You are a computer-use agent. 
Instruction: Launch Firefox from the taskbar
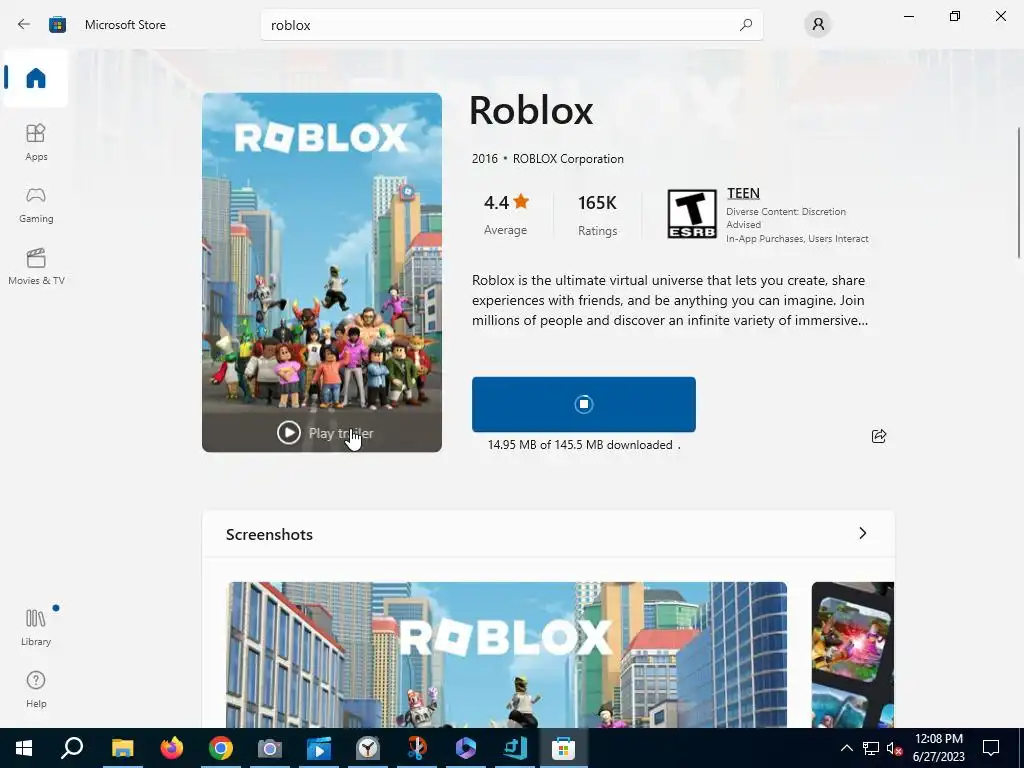click(x=172, y=748)
